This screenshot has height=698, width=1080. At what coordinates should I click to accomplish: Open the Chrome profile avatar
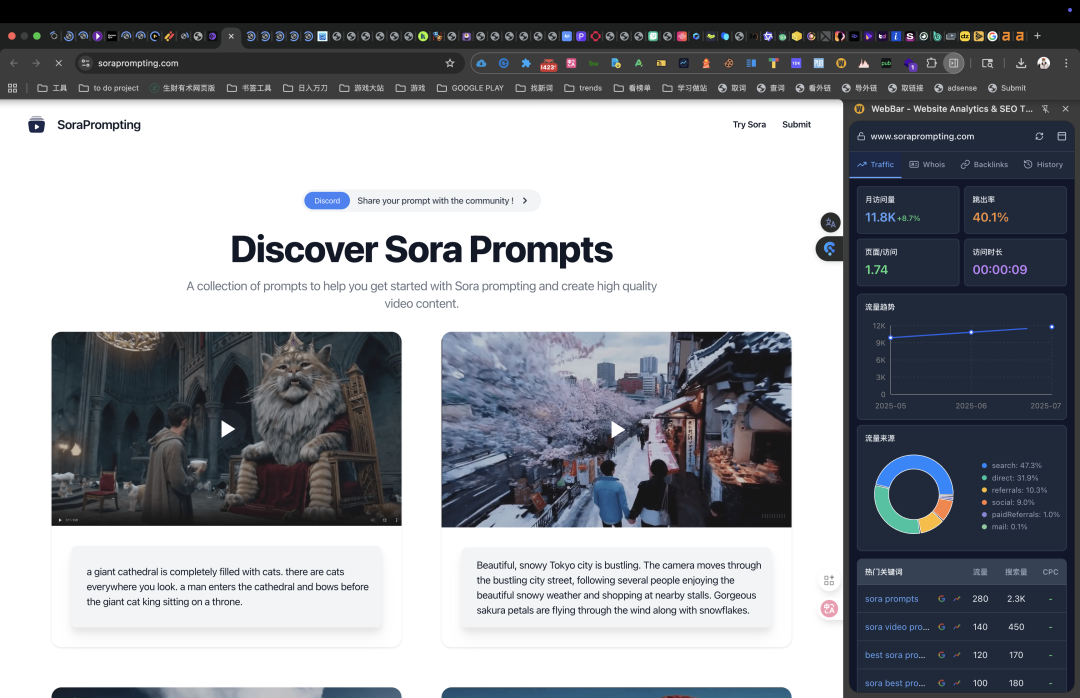[x=1043, y=63]
